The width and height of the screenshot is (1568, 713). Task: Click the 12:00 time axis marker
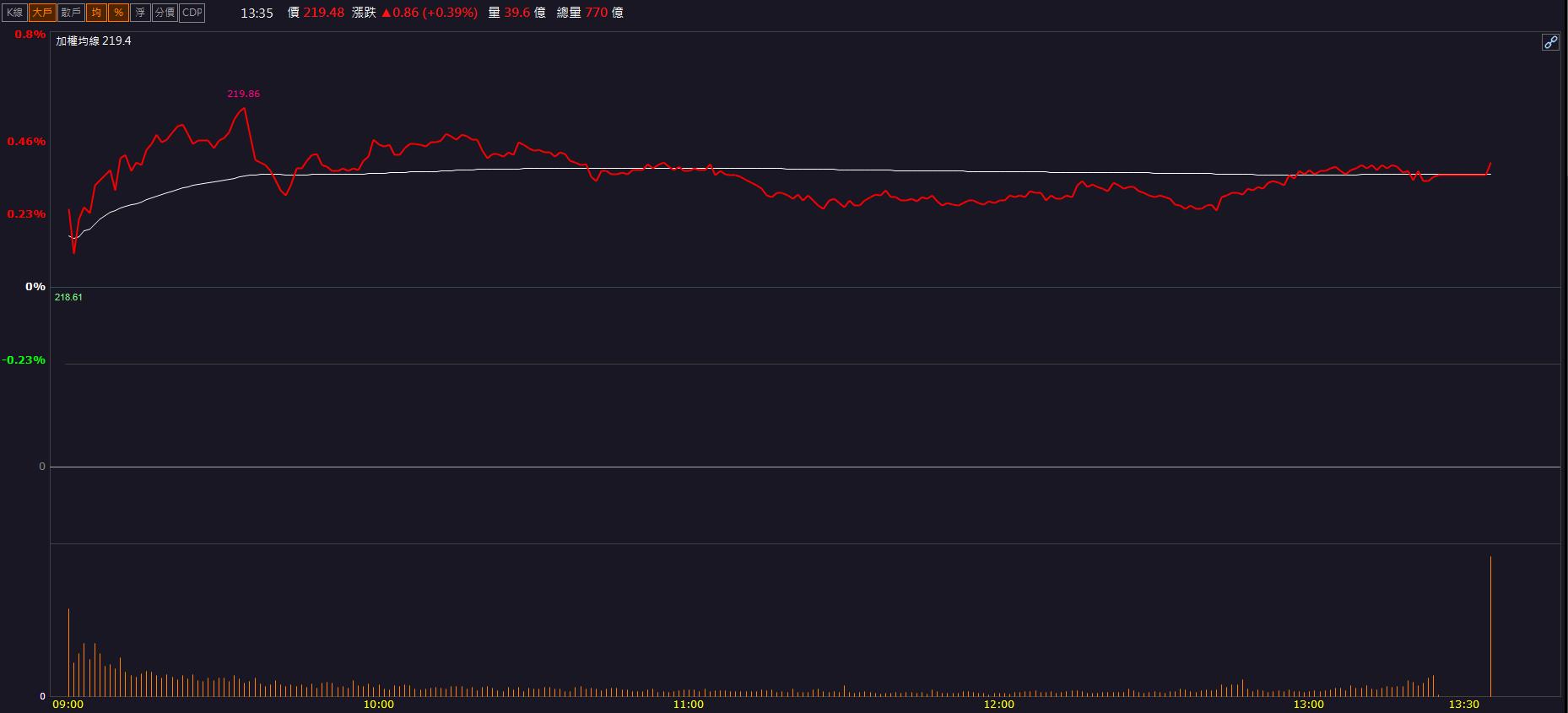click(x=998, y=704)
